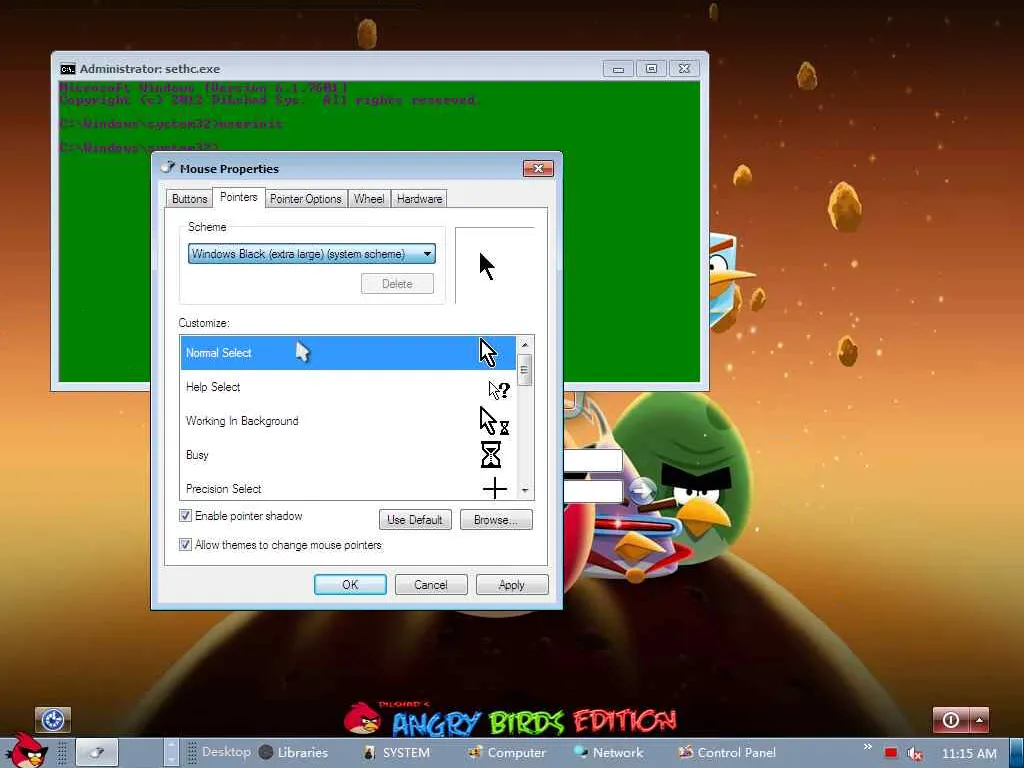Screen dimensions: 1024x768
Task: Maximize the sethc.exe command window
Action: pos(651,69)
